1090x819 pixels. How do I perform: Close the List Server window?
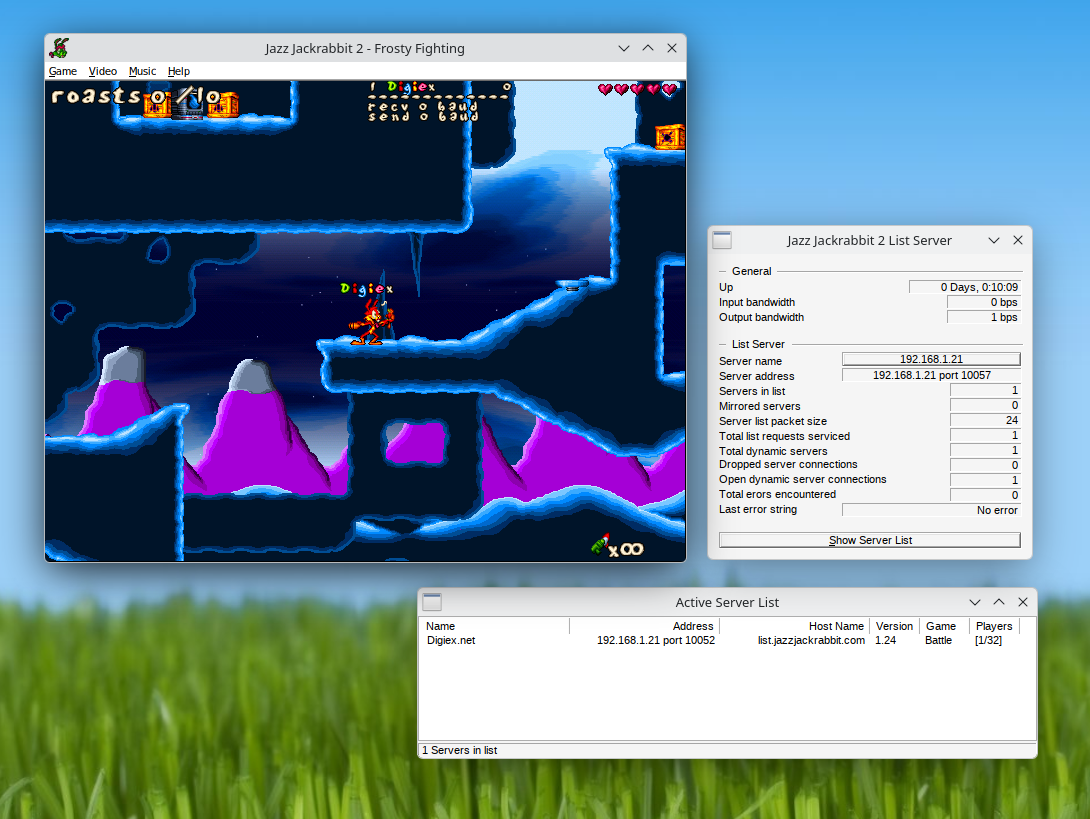coord(1018,240)
